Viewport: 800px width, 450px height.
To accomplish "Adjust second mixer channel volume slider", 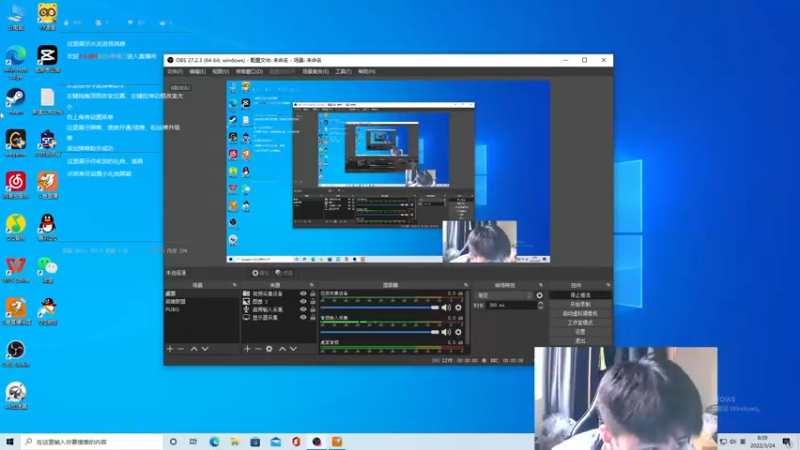I will pyautogui.click(x=380, y=332).
